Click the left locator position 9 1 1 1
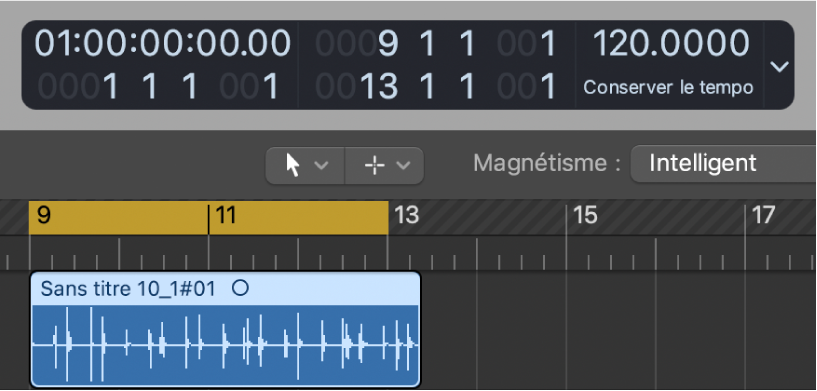 pyautogui.click(x=437, y=43)
